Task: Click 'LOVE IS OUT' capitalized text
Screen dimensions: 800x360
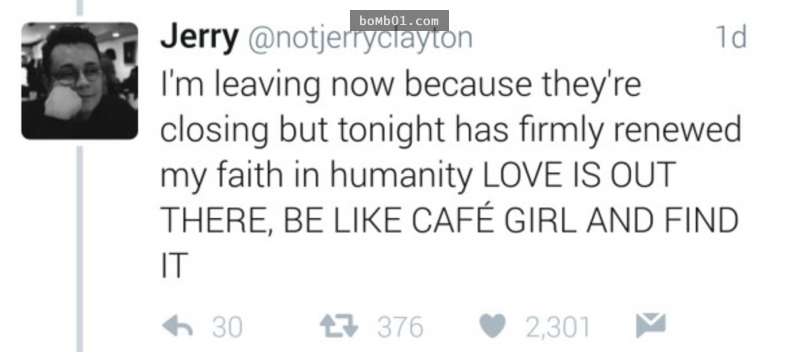Action: (579, 174)
